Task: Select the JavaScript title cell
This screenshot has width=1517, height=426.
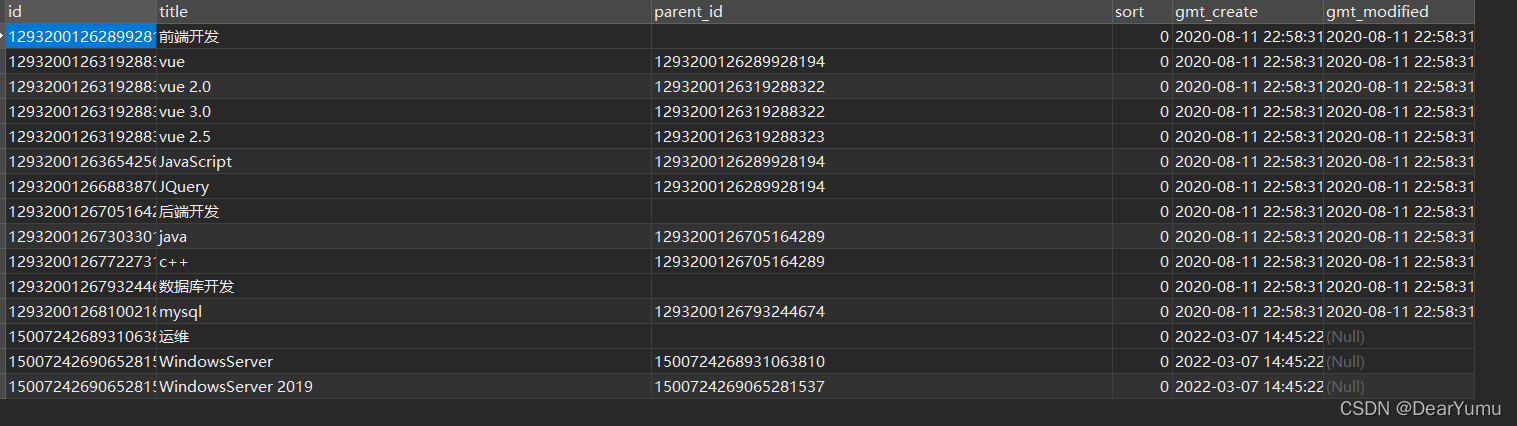Action: (x=404, y=162)
